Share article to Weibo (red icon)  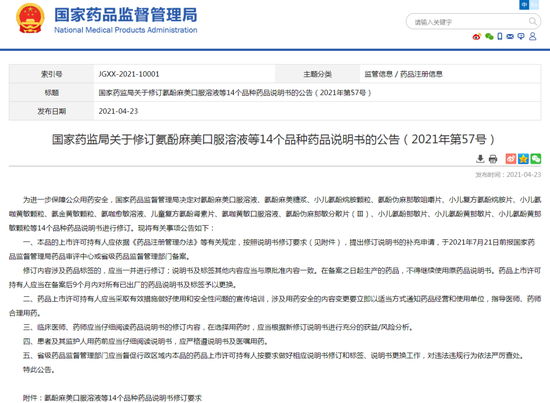pos(511,159)
